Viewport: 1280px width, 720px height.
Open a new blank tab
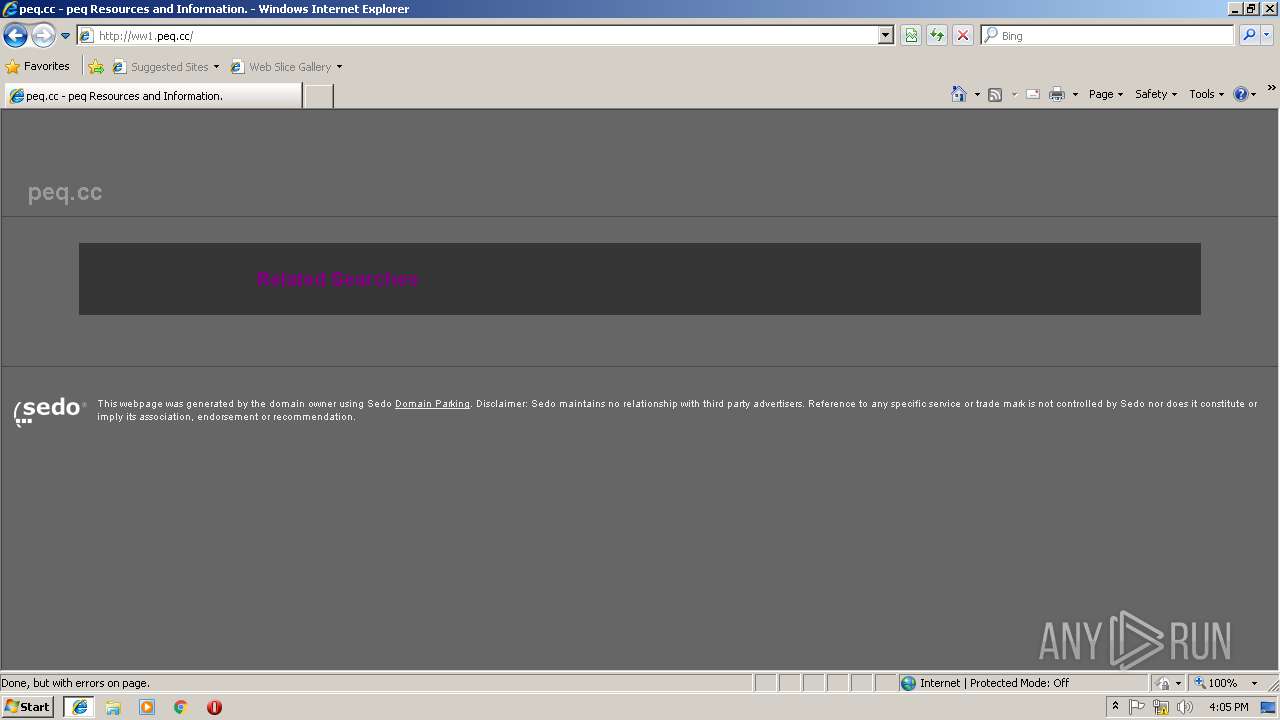pos(318,96)
